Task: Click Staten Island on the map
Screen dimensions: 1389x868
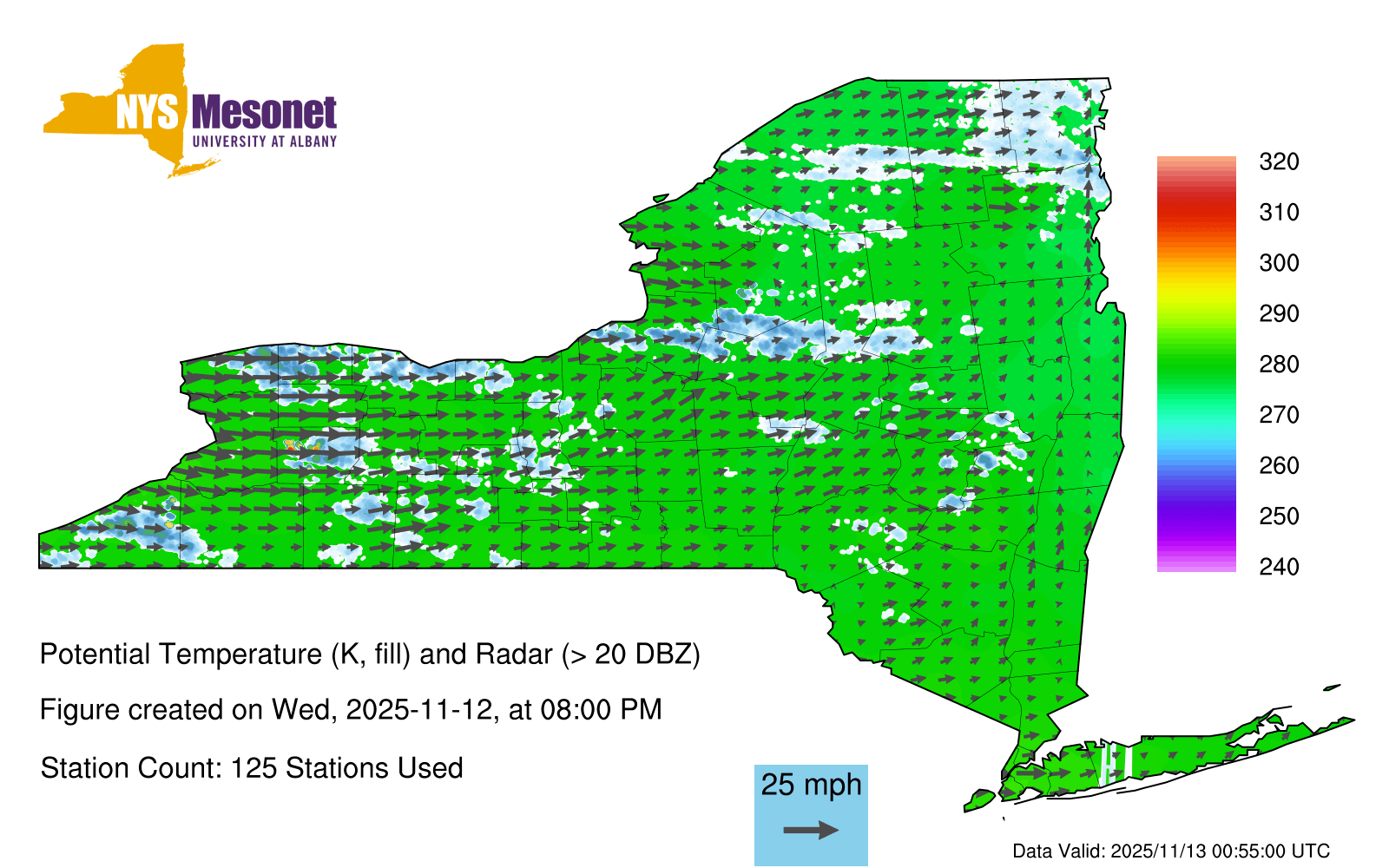Action: (981, 799)
